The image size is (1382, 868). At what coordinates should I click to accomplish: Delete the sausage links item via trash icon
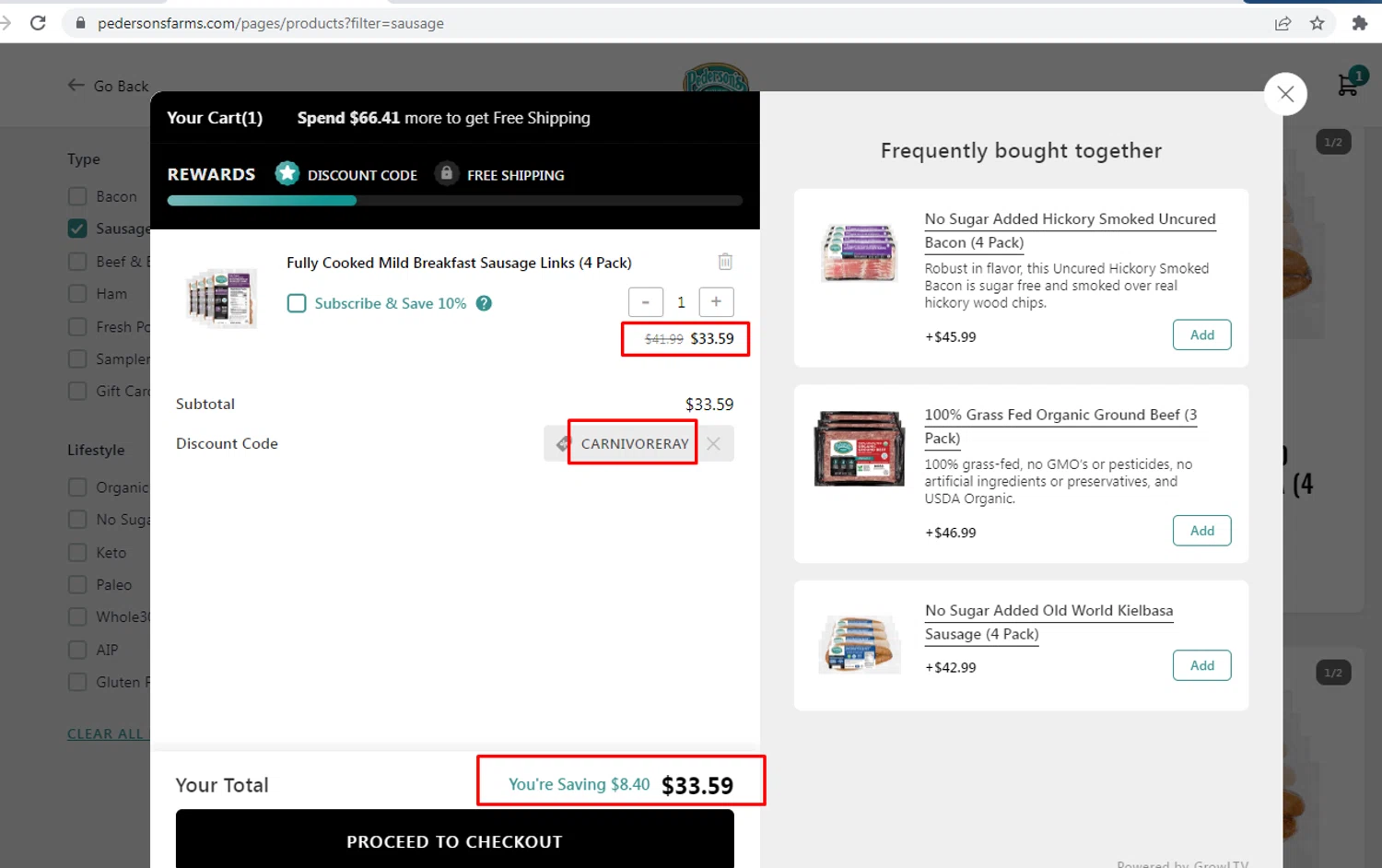(725, 262)
